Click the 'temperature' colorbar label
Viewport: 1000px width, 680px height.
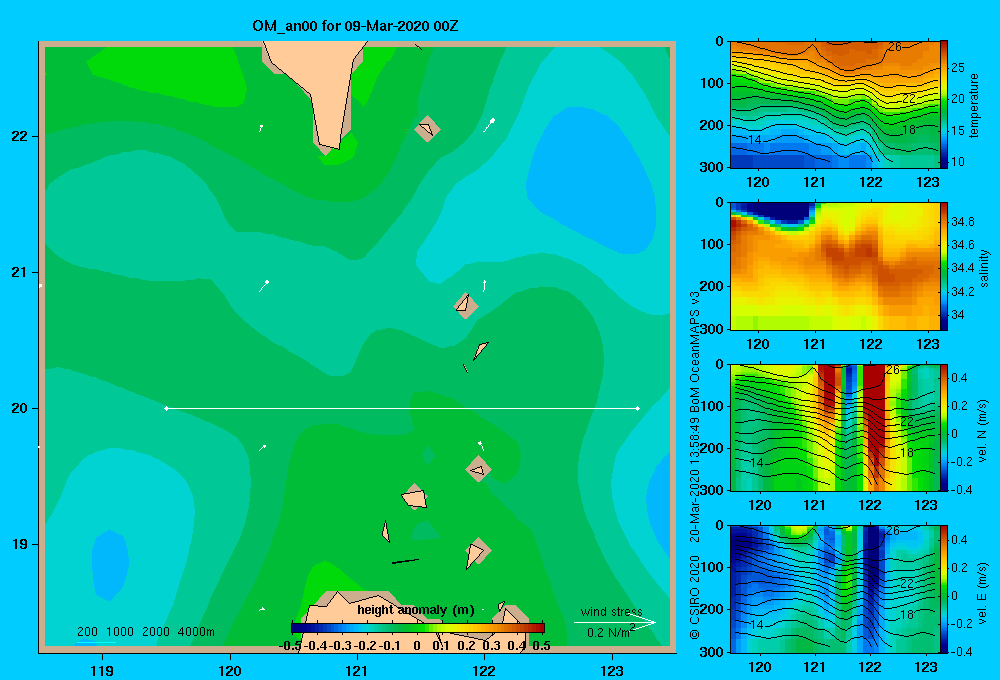point(974,105)
